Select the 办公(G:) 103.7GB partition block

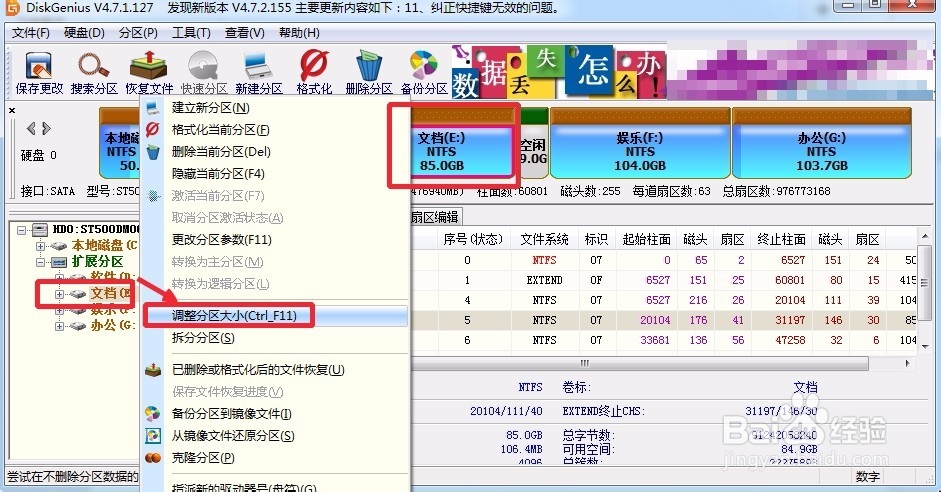coord(822,144)
